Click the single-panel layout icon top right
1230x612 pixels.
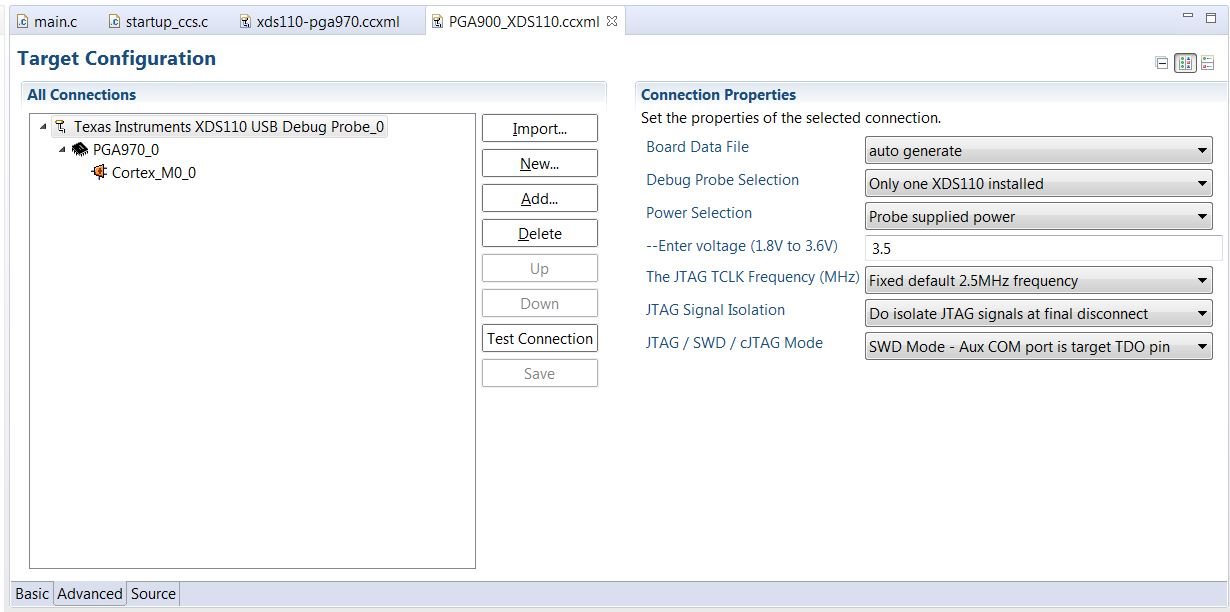pos(1163,62)
